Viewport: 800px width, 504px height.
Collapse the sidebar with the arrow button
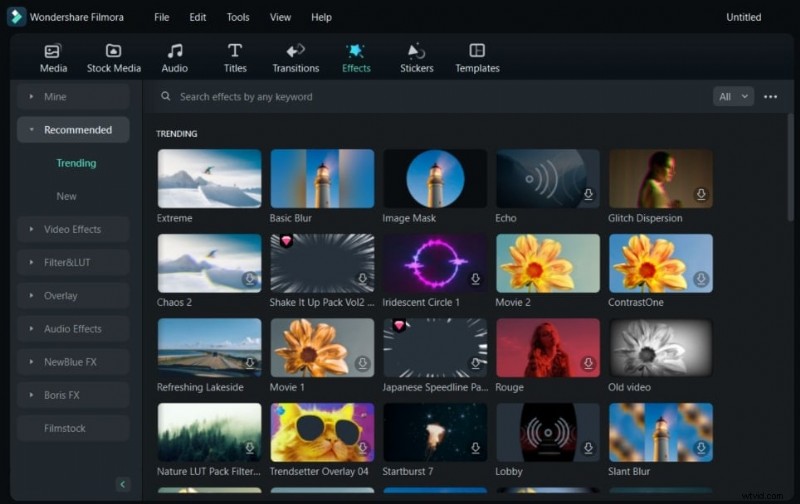[123, 484]
